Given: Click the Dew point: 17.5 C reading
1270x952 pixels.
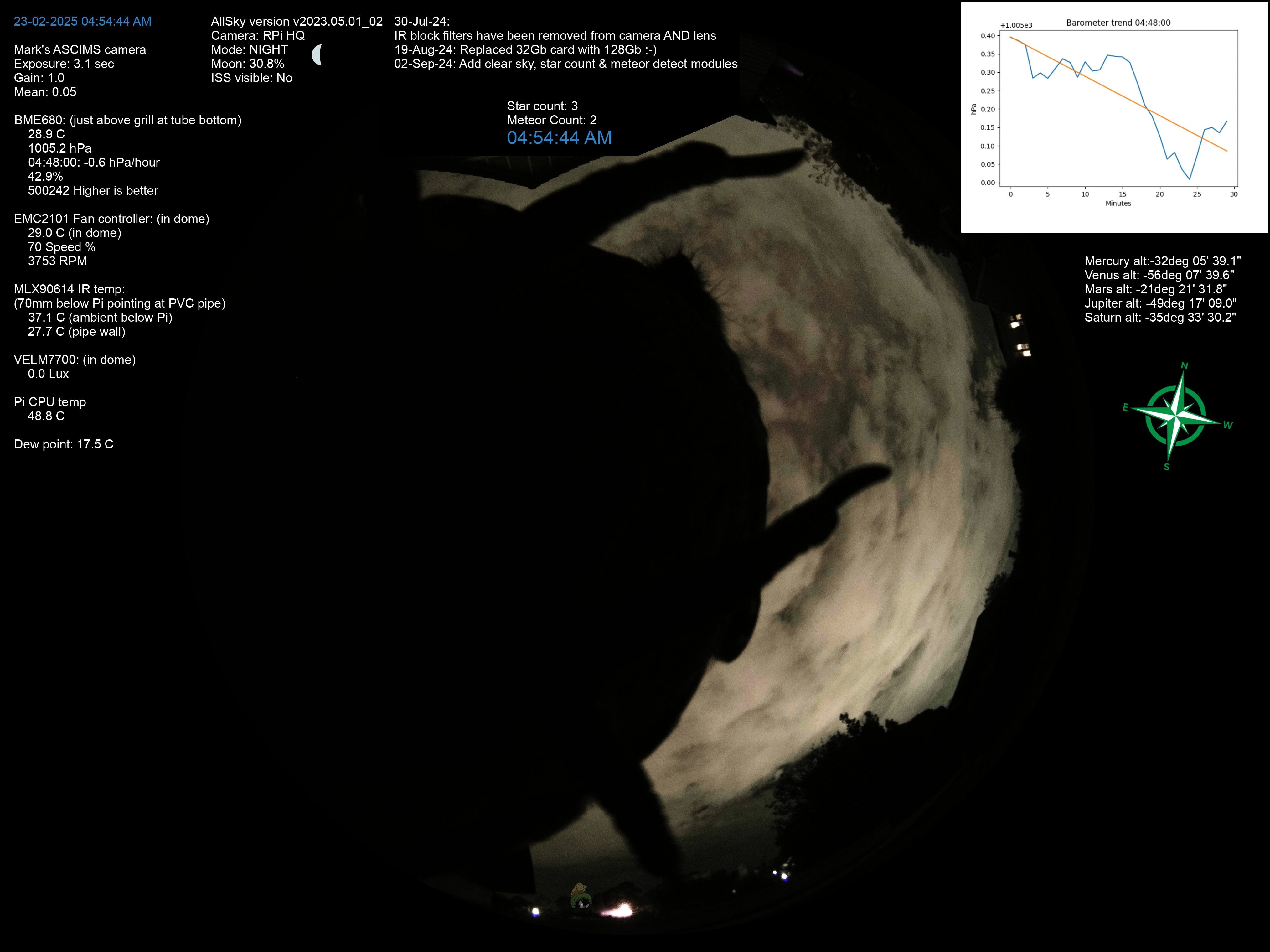Looking at the screenshot, I should tap(63, 444).
